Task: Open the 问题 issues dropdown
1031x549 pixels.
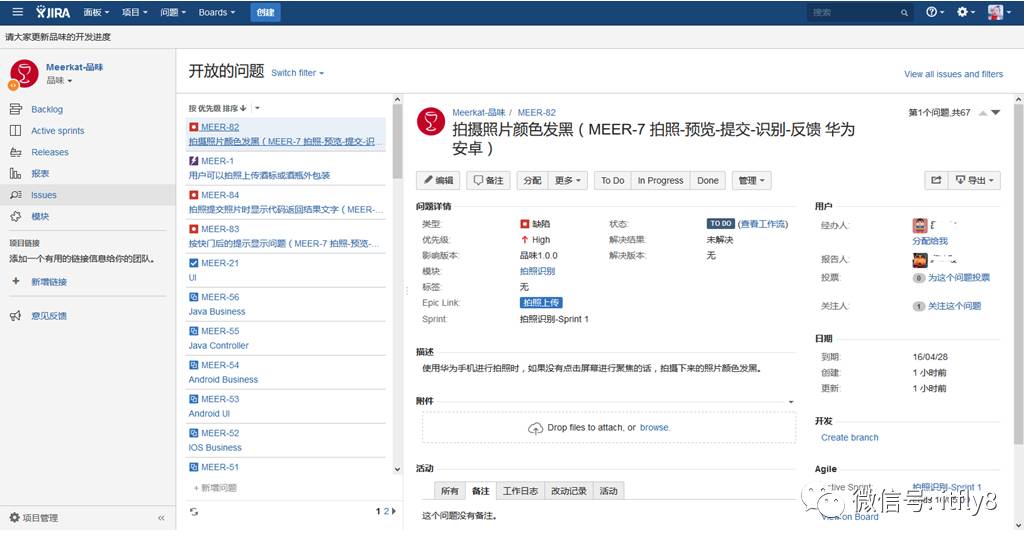Action: coord(173,12)
